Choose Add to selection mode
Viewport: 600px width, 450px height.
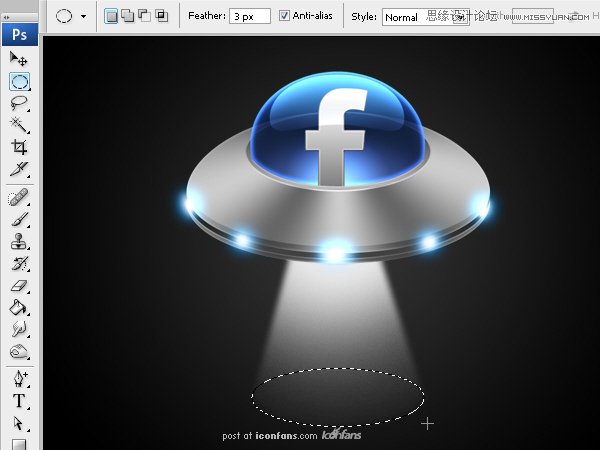point(127,16)
